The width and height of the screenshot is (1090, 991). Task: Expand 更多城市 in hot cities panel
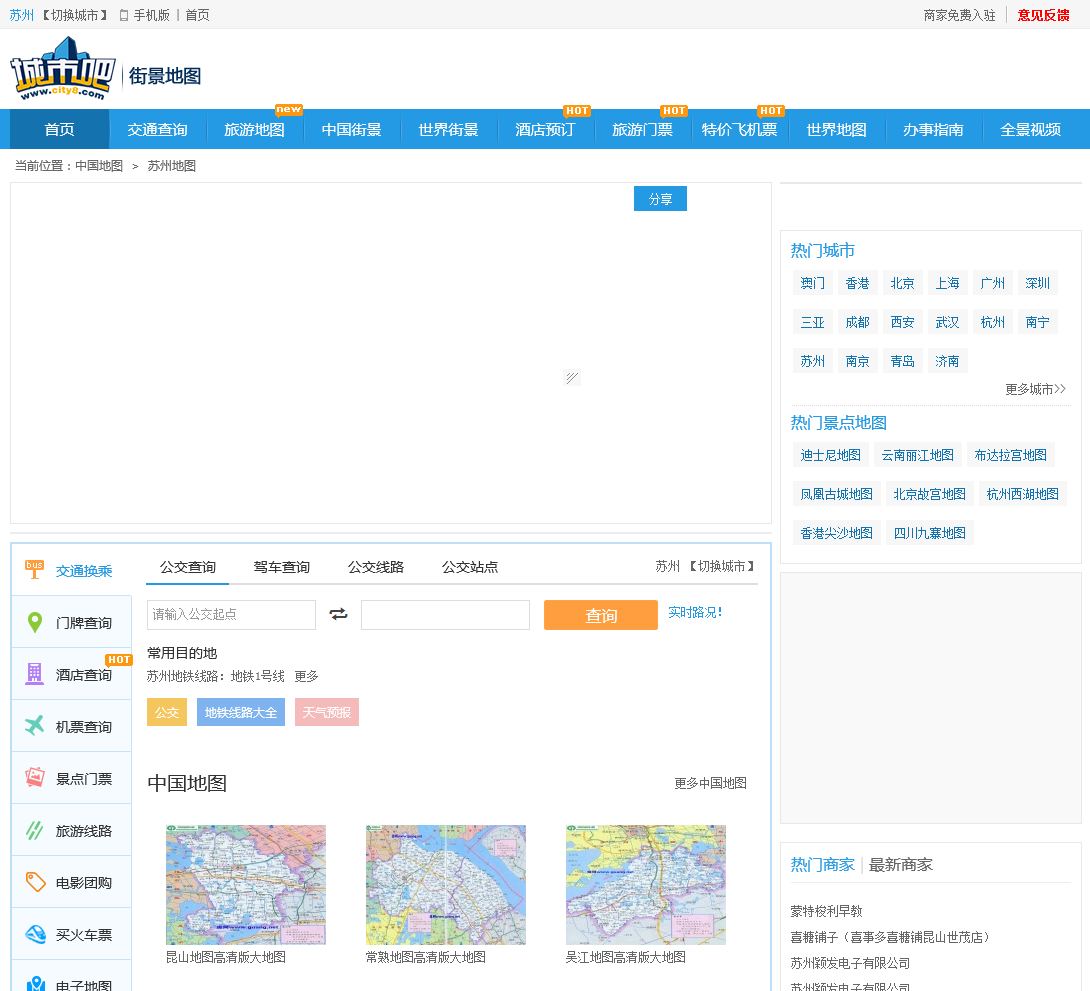tap(1035, 389)
